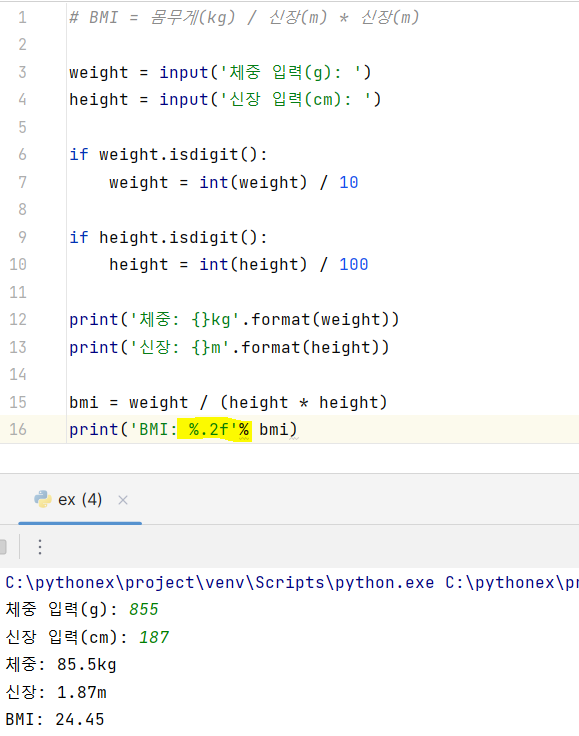Screen dimensions: 579x736
Task: Click the stop button at the run toolbar edge
Action: 3,547
